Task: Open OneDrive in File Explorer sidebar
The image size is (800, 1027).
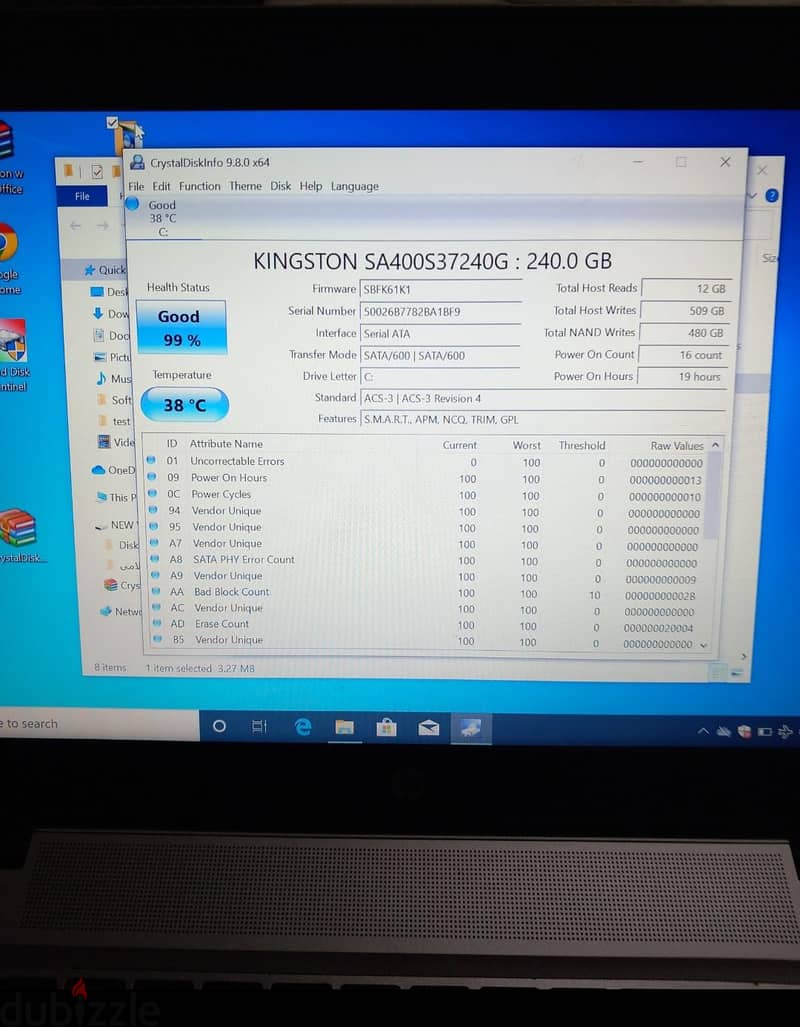Action: pyautogui.click(x=113, y=470)
